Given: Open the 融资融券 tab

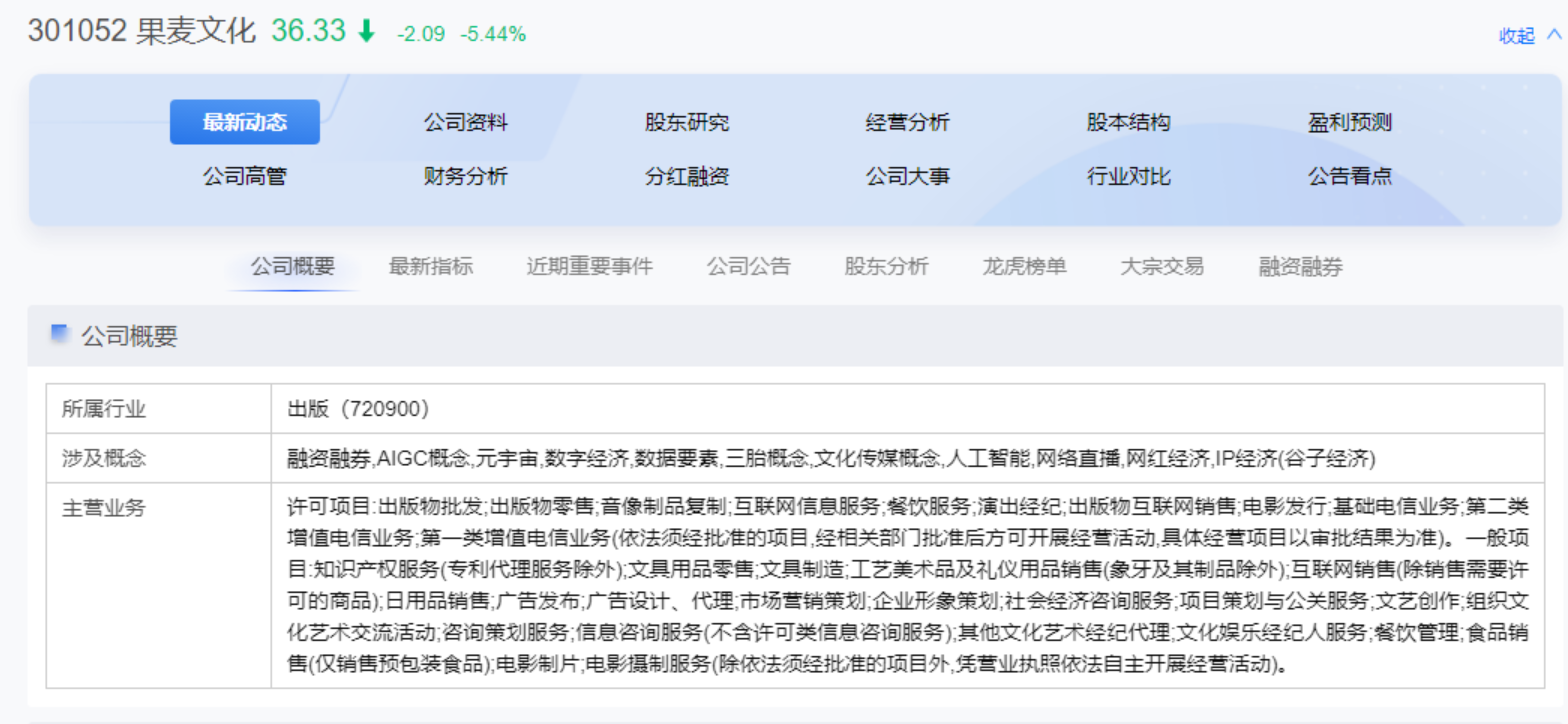Looking at the screenshot, I should 1301,267.
